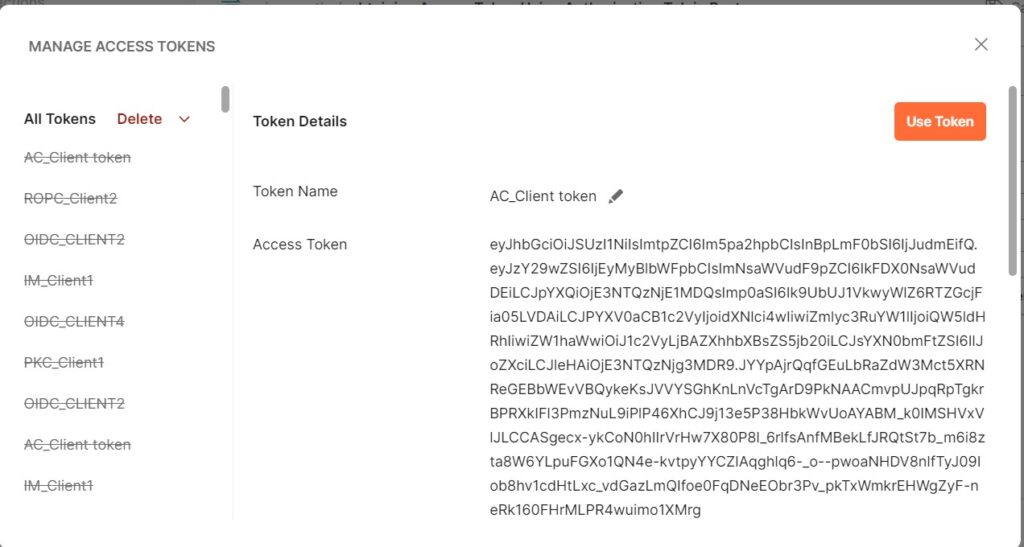Image resolution: width=1024 pixels, height=547 pixels.
Task: Choose the first IM_Client1 token
Action: pyautogui.click(x=59, y=281)
